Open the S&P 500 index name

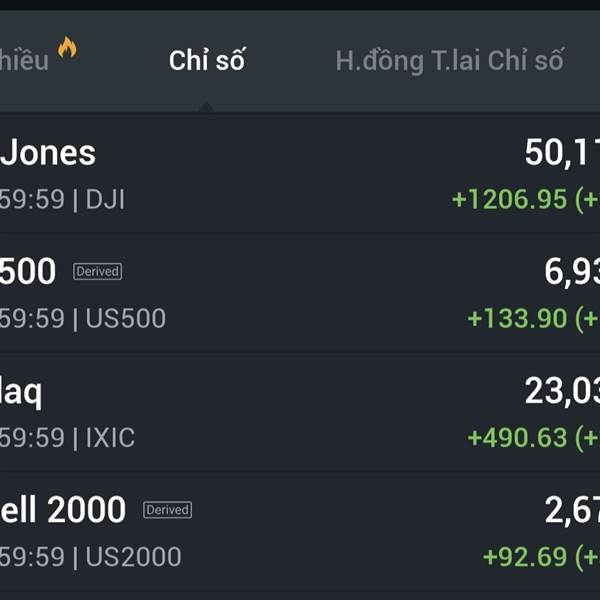28,271
